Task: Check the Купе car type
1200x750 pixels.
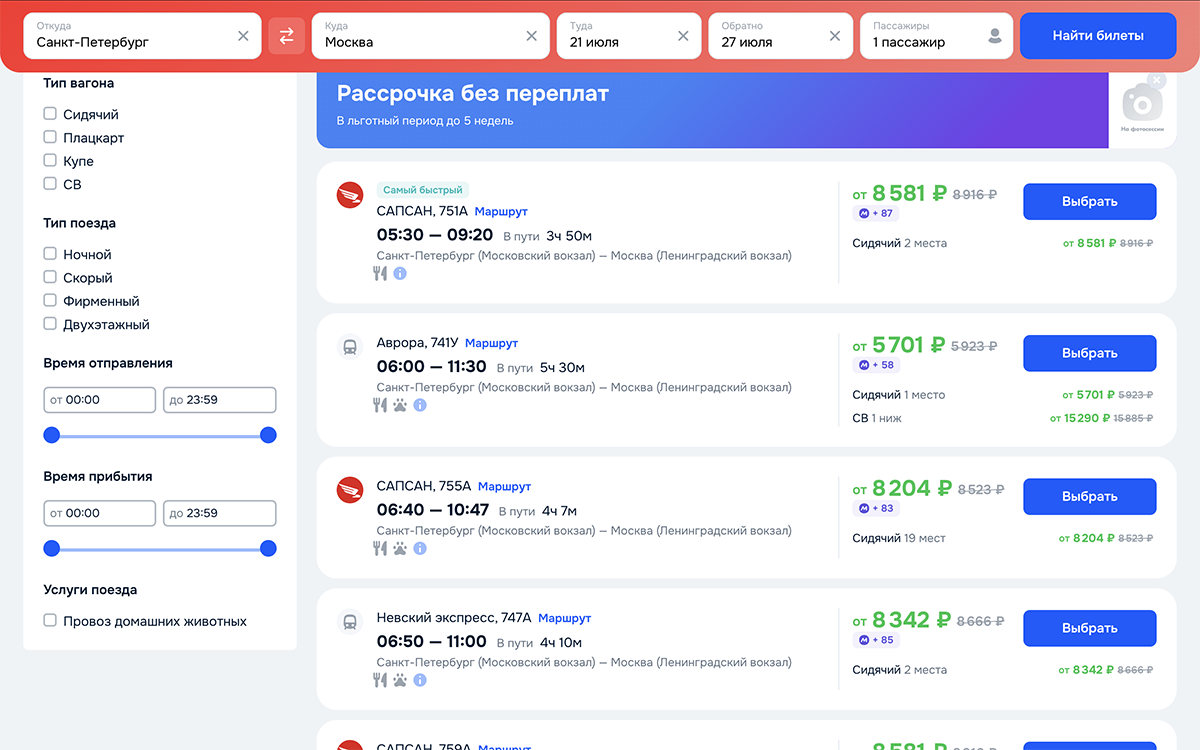Action: pos(50,160)
